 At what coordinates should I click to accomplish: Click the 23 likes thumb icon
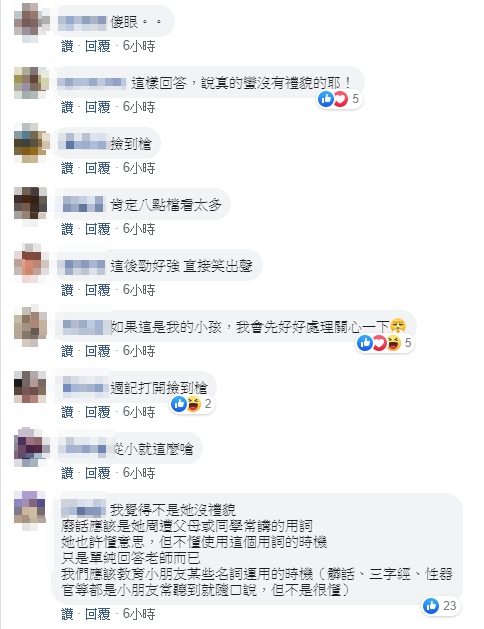(431, 606)
